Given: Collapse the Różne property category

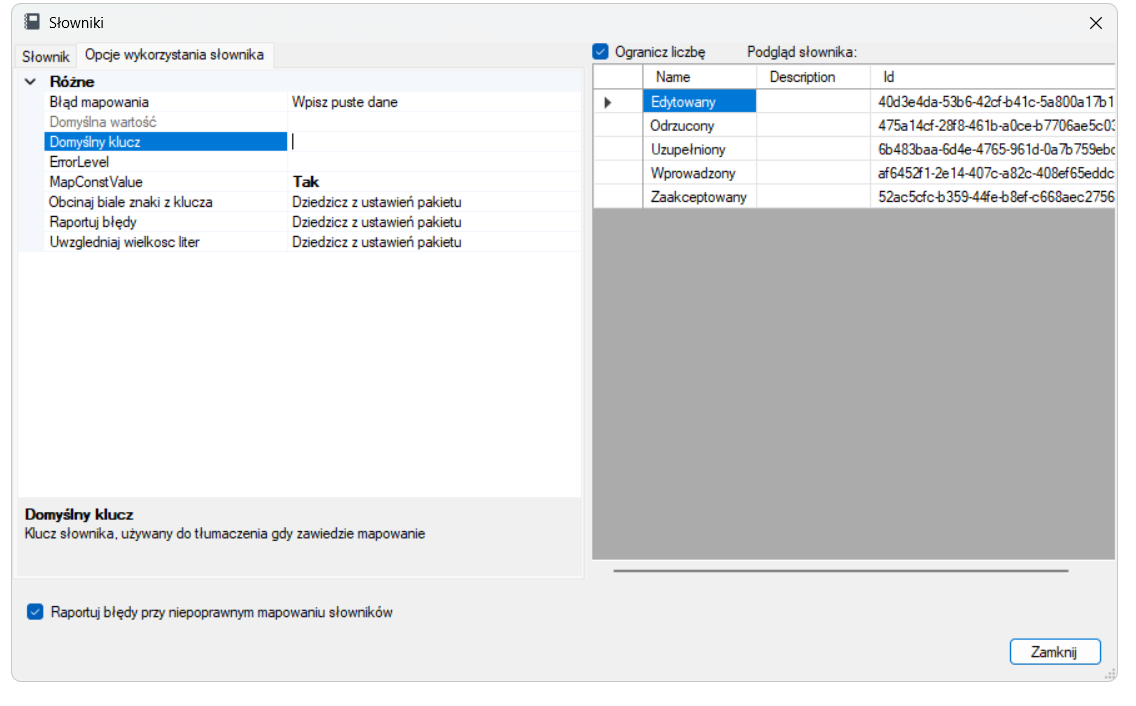Looking at the screenshot, I should (x=30, y=82).
